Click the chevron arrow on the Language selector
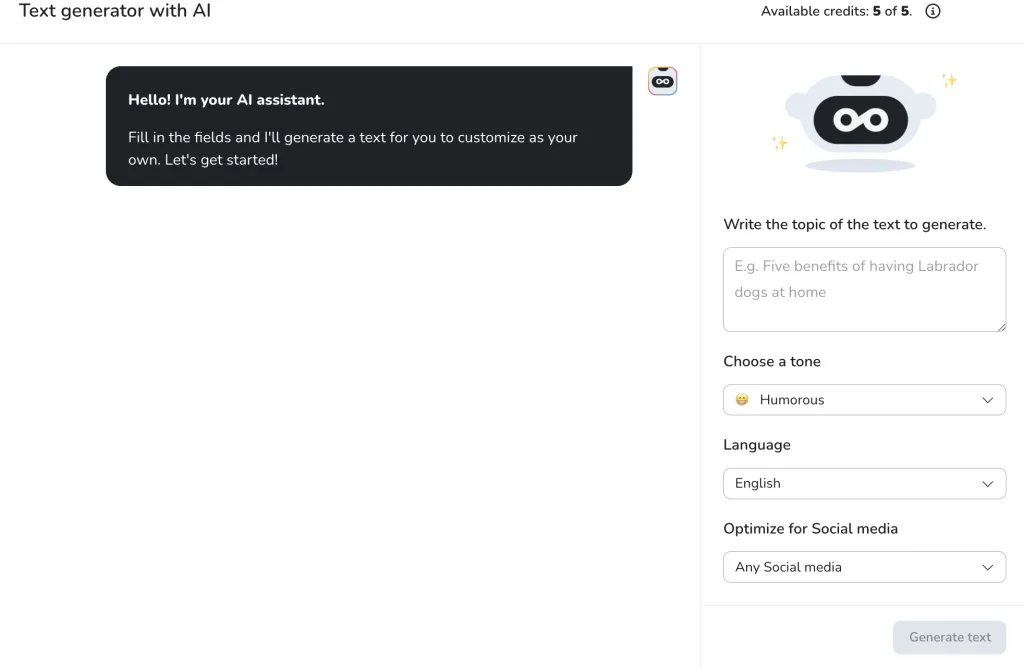Viewport: 1024px width, 668px height. [x=988, y=483]
